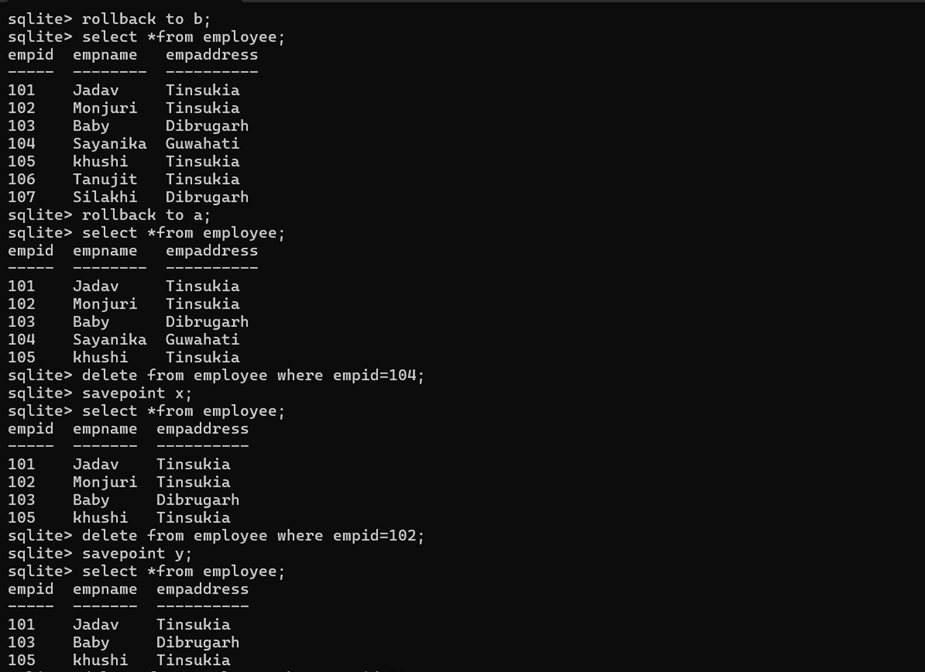This screenshot has height=672, width=925.
Task: Click the 'rollback to a;' command text
Action: (x=146, y=215)
